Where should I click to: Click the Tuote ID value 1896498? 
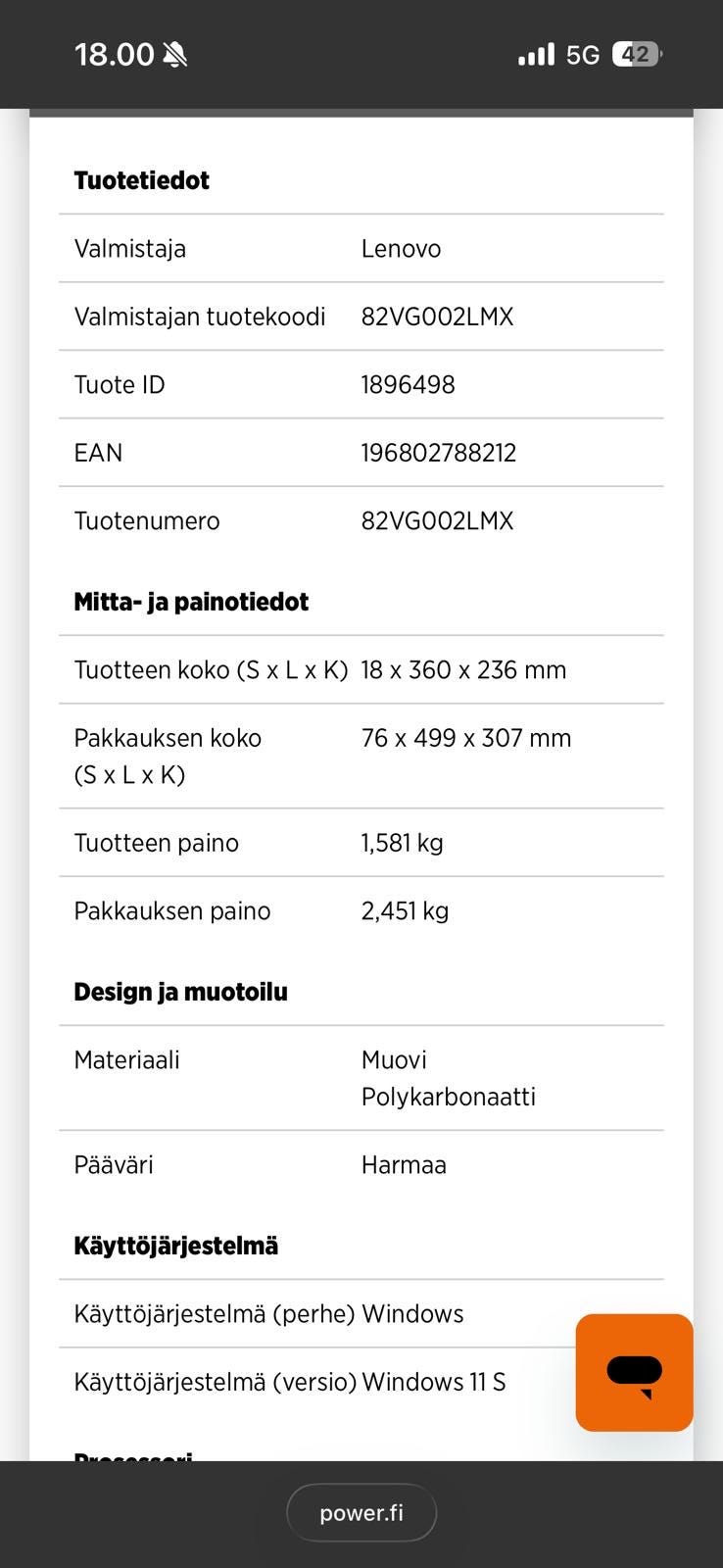[x=408, y=384]
